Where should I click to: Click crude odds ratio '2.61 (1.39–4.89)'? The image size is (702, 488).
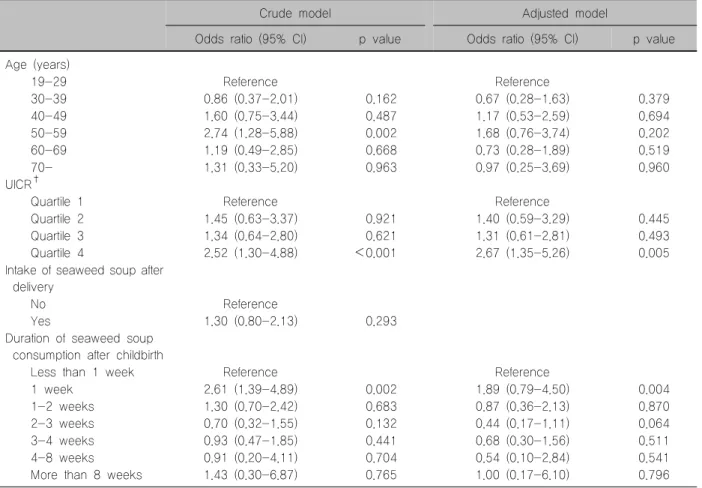click(x=251, y=390)
